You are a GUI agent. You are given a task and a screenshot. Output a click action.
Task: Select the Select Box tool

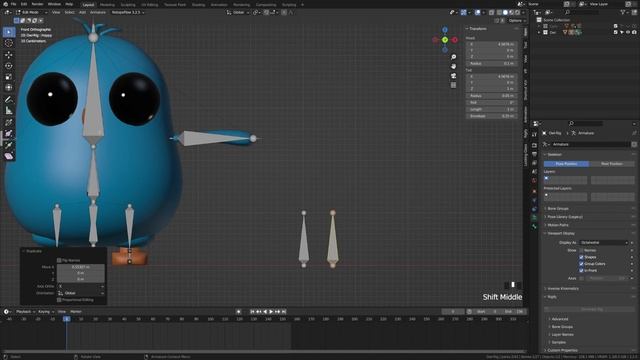tap(9, 32)
